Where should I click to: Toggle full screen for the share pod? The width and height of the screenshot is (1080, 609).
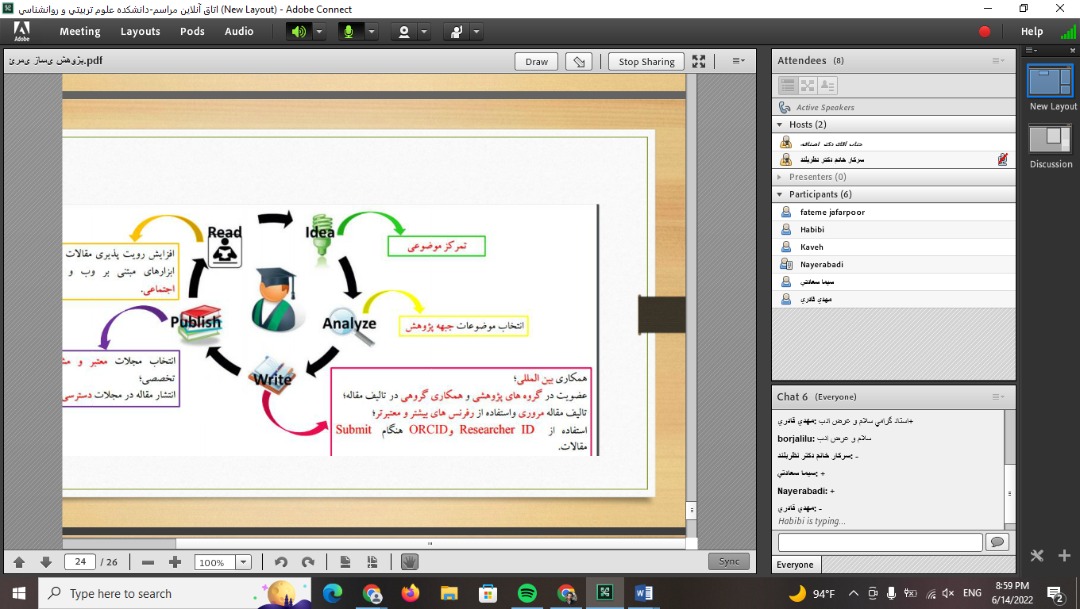click(699, 62)
